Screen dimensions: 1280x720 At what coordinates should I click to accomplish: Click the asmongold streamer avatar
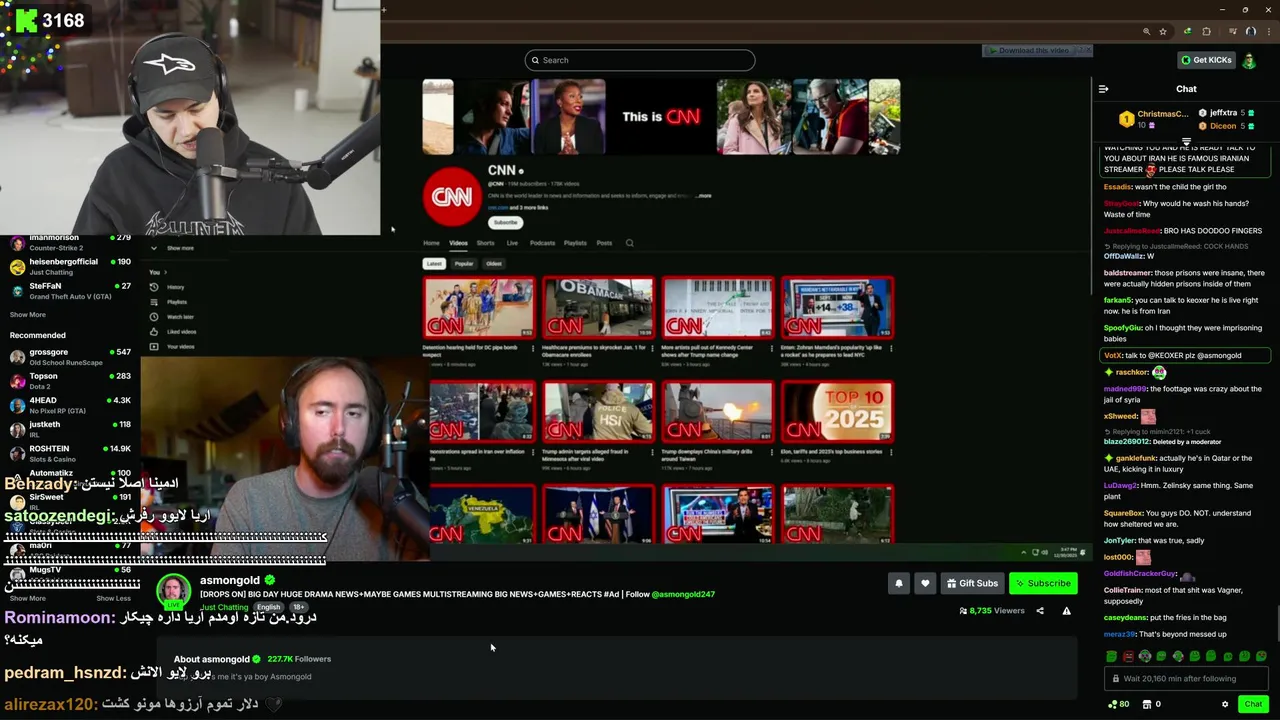pos(173,589)
